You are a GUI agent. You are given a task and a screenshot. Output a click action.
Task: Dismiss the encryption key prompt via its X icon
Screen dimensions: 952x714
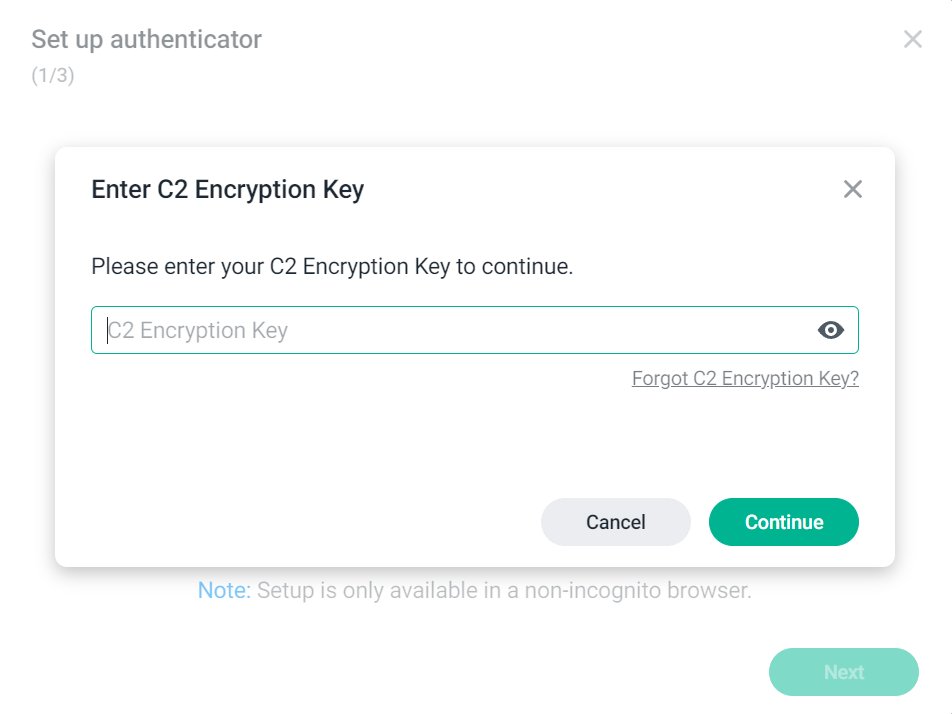coord(852,189)
